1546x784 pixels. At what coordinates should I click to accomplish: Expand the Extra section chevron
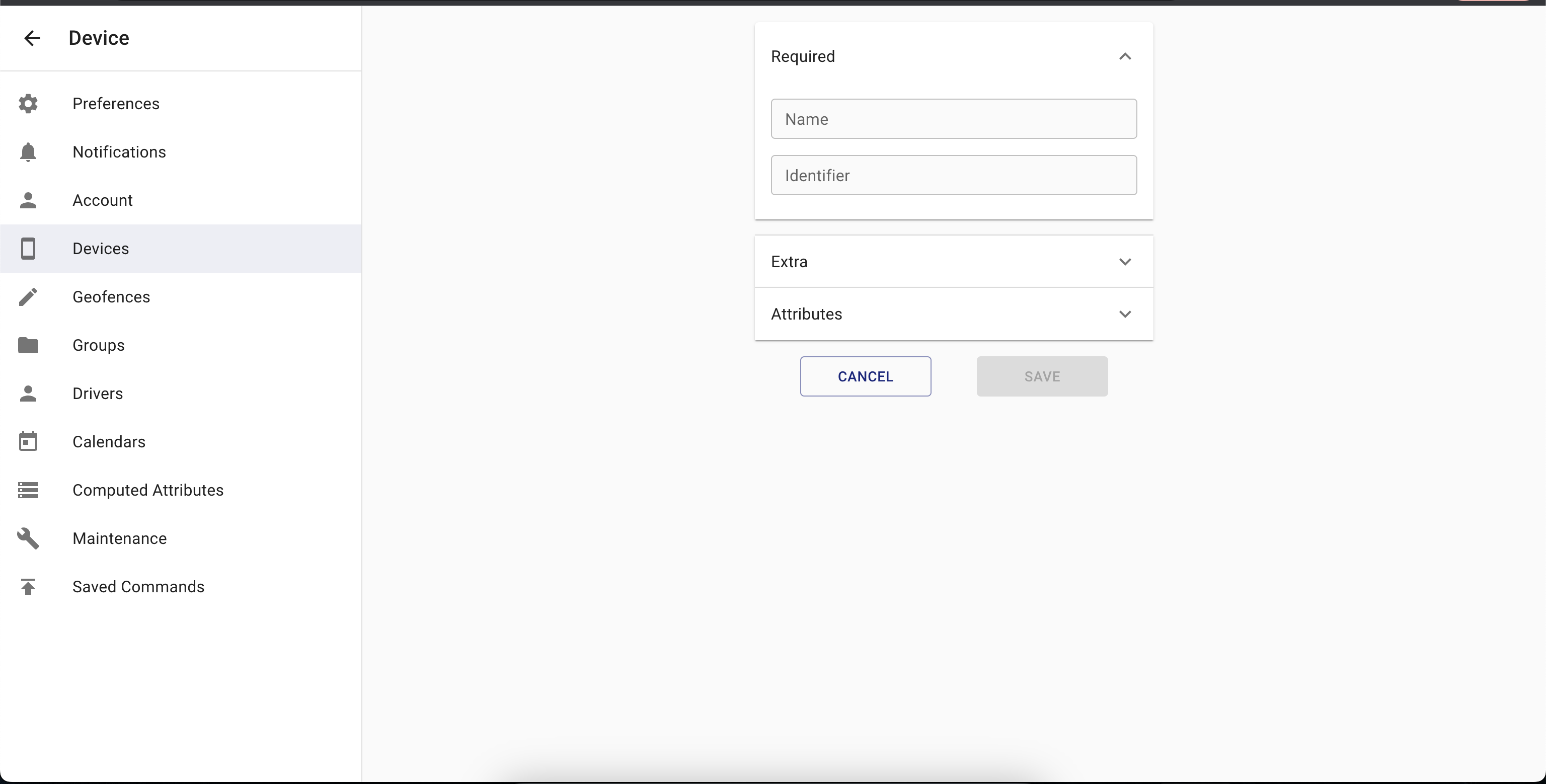[1125, 262]
